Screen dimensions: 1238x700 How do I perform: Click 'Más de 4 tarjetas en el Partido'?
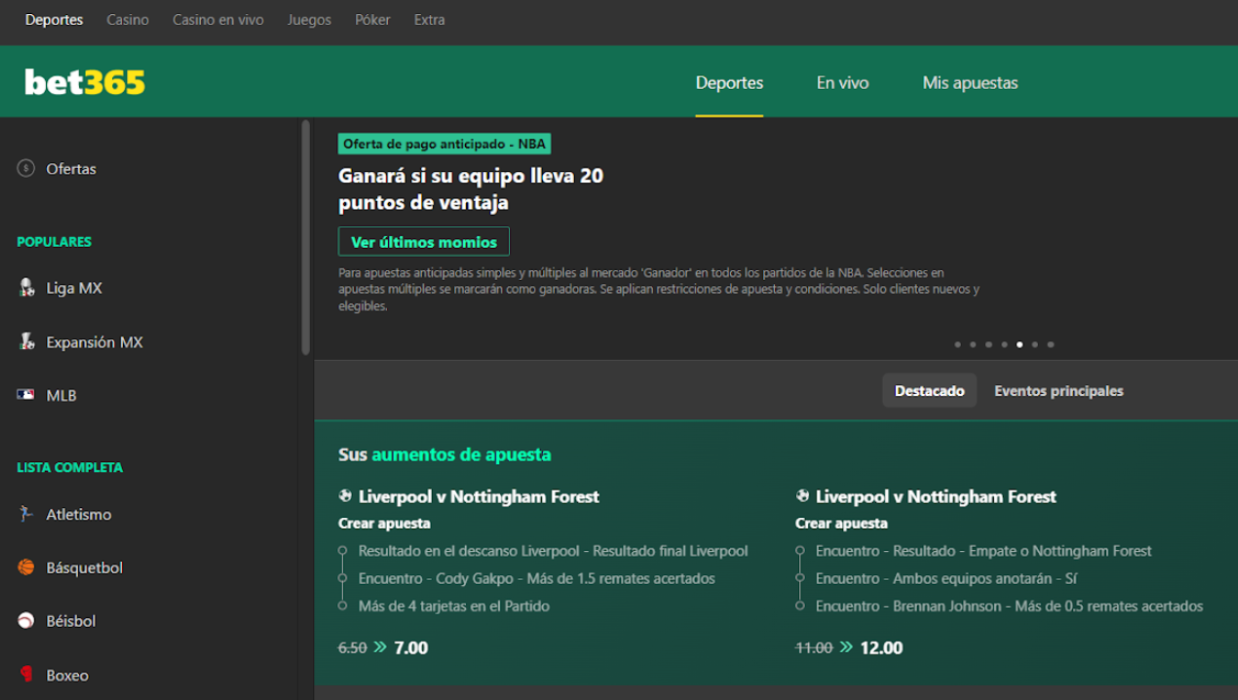(x=454, y=606)
